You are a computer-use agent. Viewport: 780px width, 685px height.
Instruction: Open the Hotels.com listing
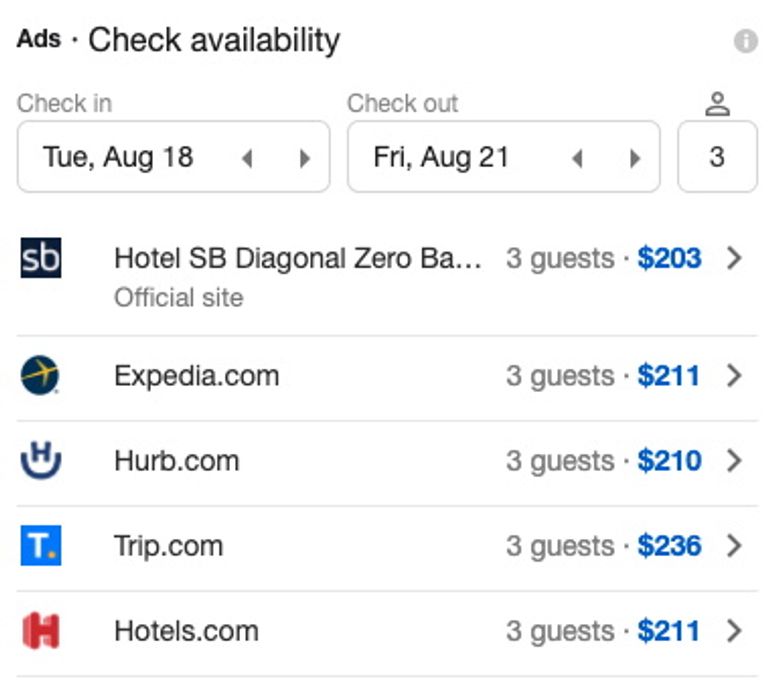click(x=187, y=631)
